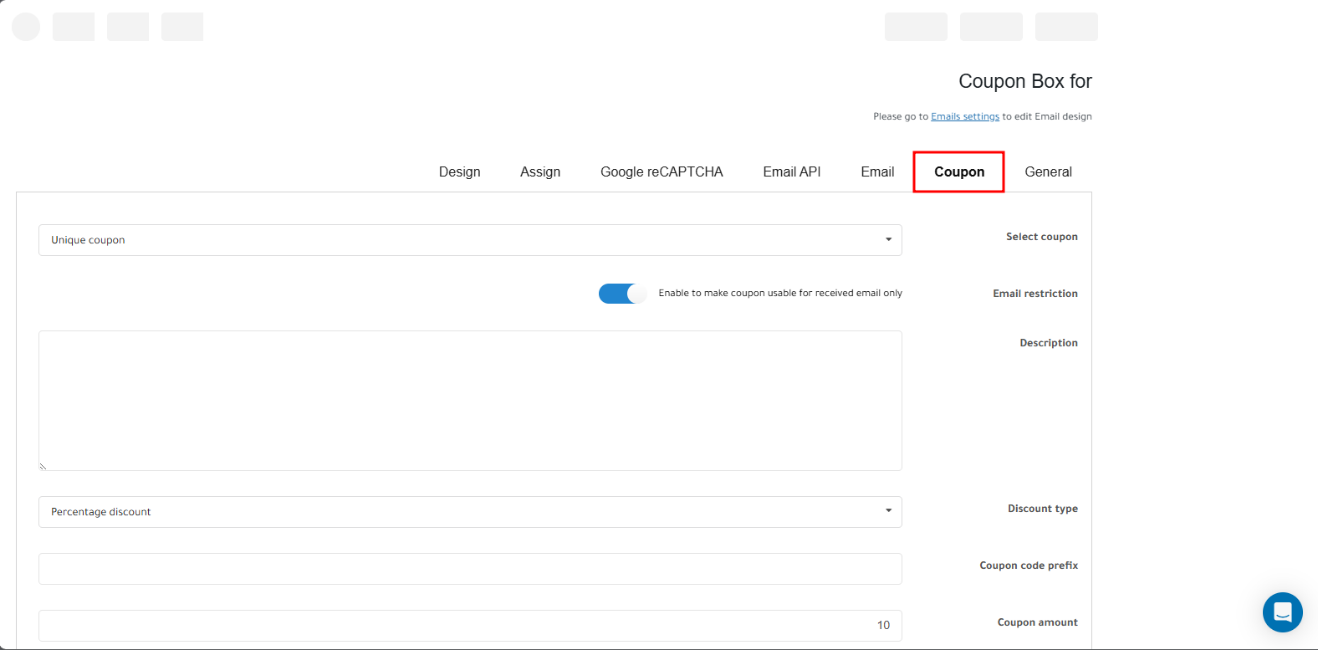
Task: Click the 'Enable to make coupon usable' label
Action: pyautogui.click(x=780, y=293)
